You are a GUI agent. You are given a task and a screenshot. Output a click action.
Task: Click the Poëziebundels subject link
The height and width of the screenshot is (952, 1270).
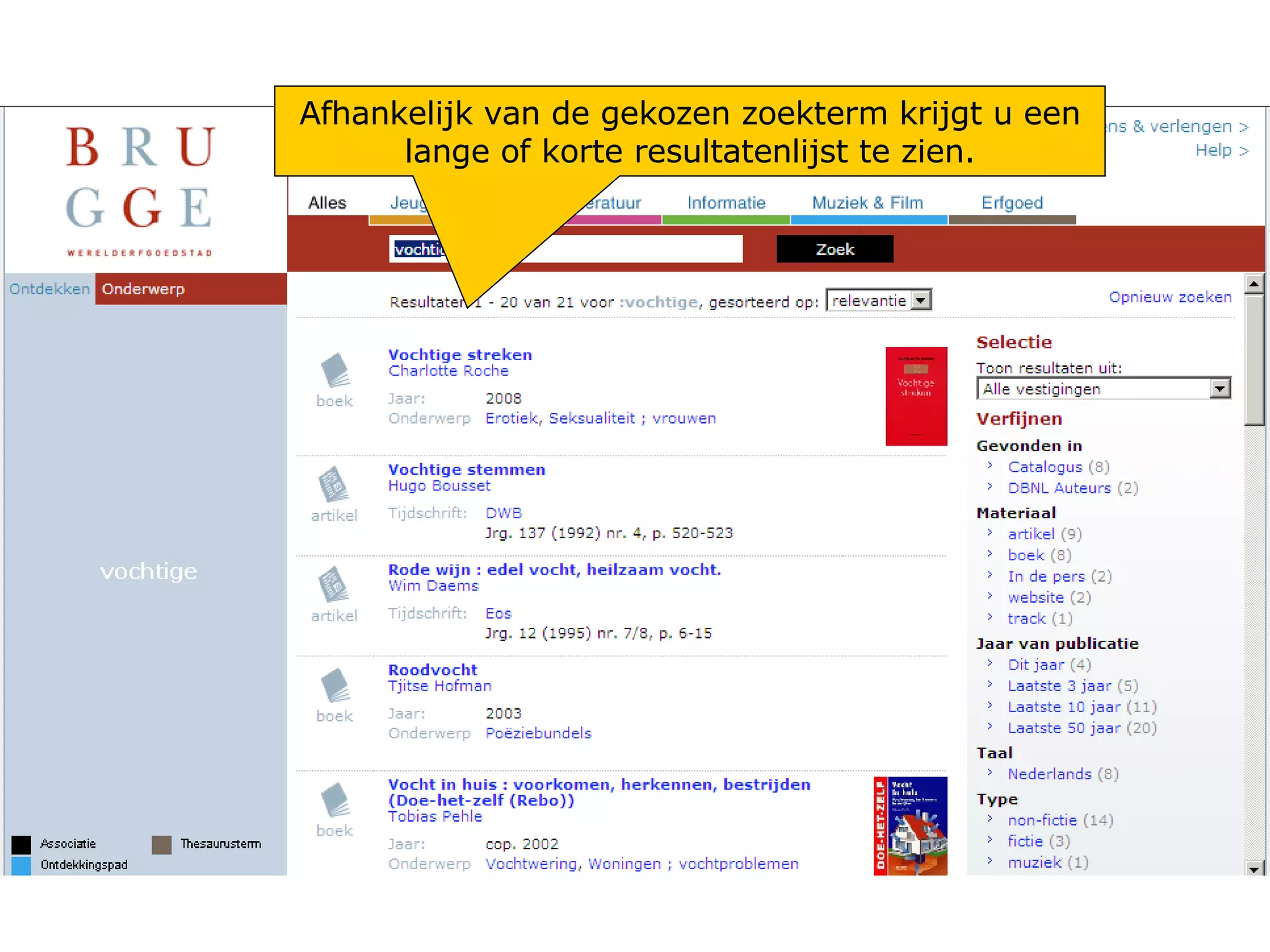pyautogui.click(x=538, y=733)
